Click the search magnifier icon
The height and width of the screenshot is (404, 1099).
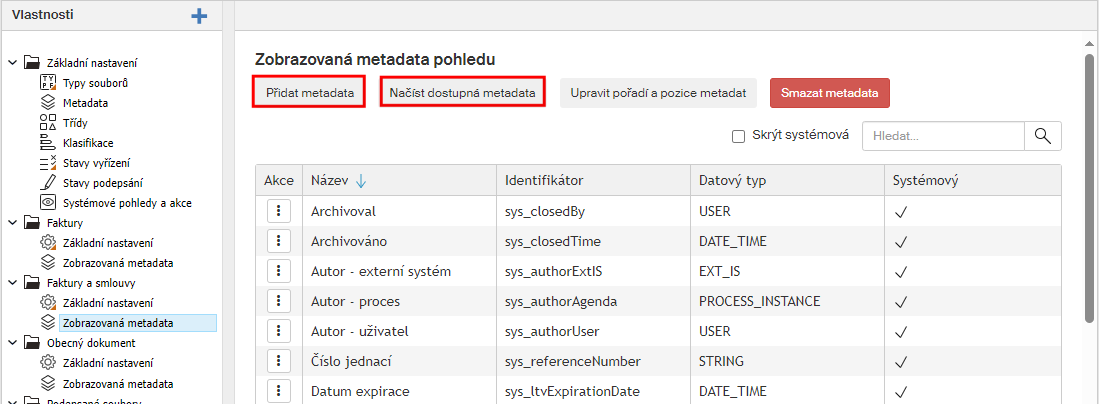tap(1042, 136)
